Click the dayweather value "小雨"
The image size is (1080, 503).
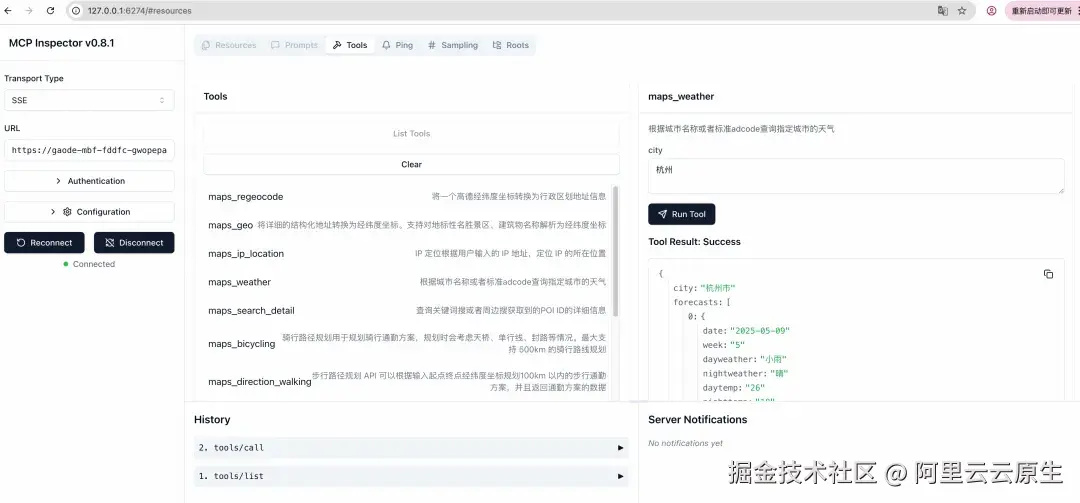773,359
